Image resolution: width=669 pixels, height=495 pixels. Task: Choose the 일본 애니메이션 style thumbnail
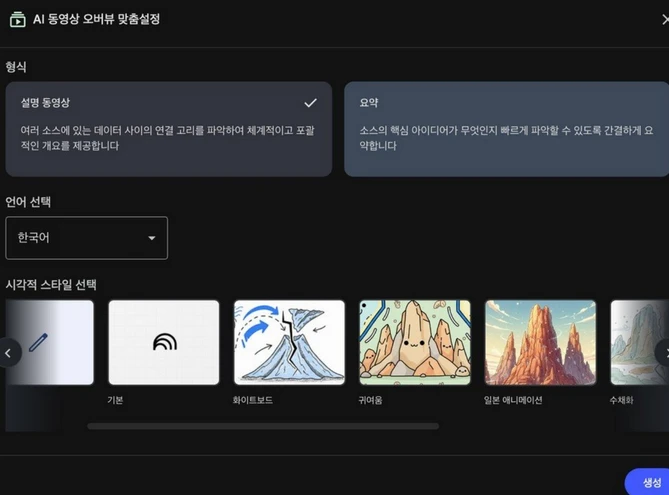(x=540, y=342)
